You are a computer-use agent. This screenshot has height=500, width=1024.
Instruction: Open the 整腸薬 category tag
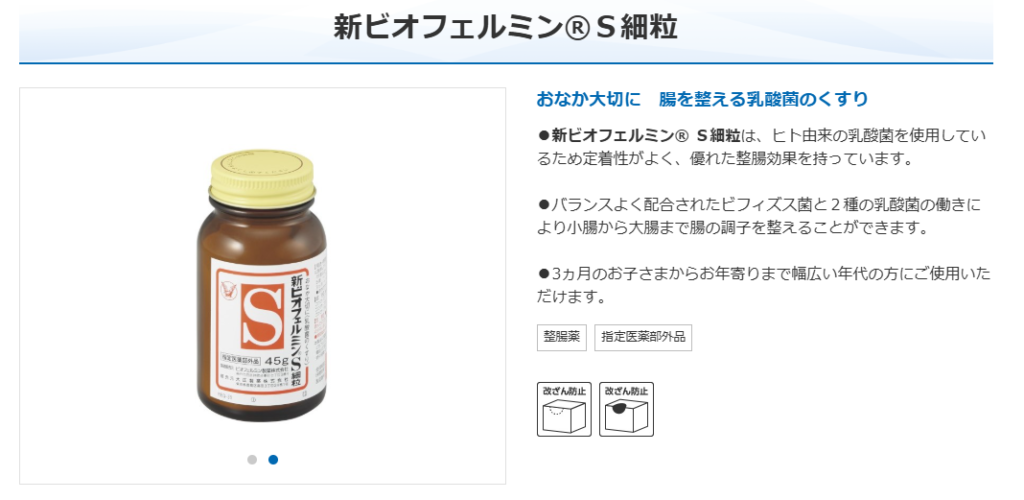click(562, 337)
